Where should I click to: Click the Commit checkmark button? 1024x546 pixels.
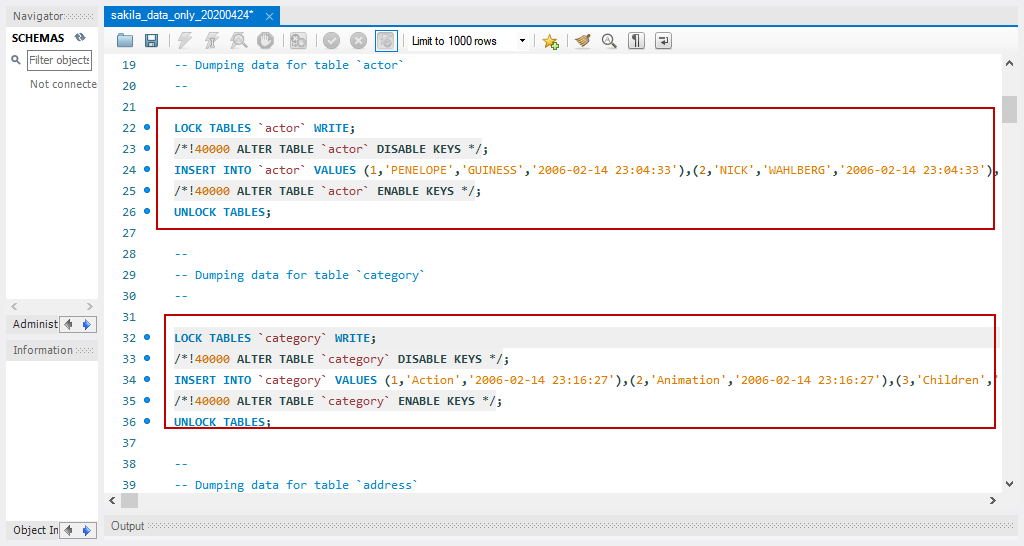pos(331,41)
